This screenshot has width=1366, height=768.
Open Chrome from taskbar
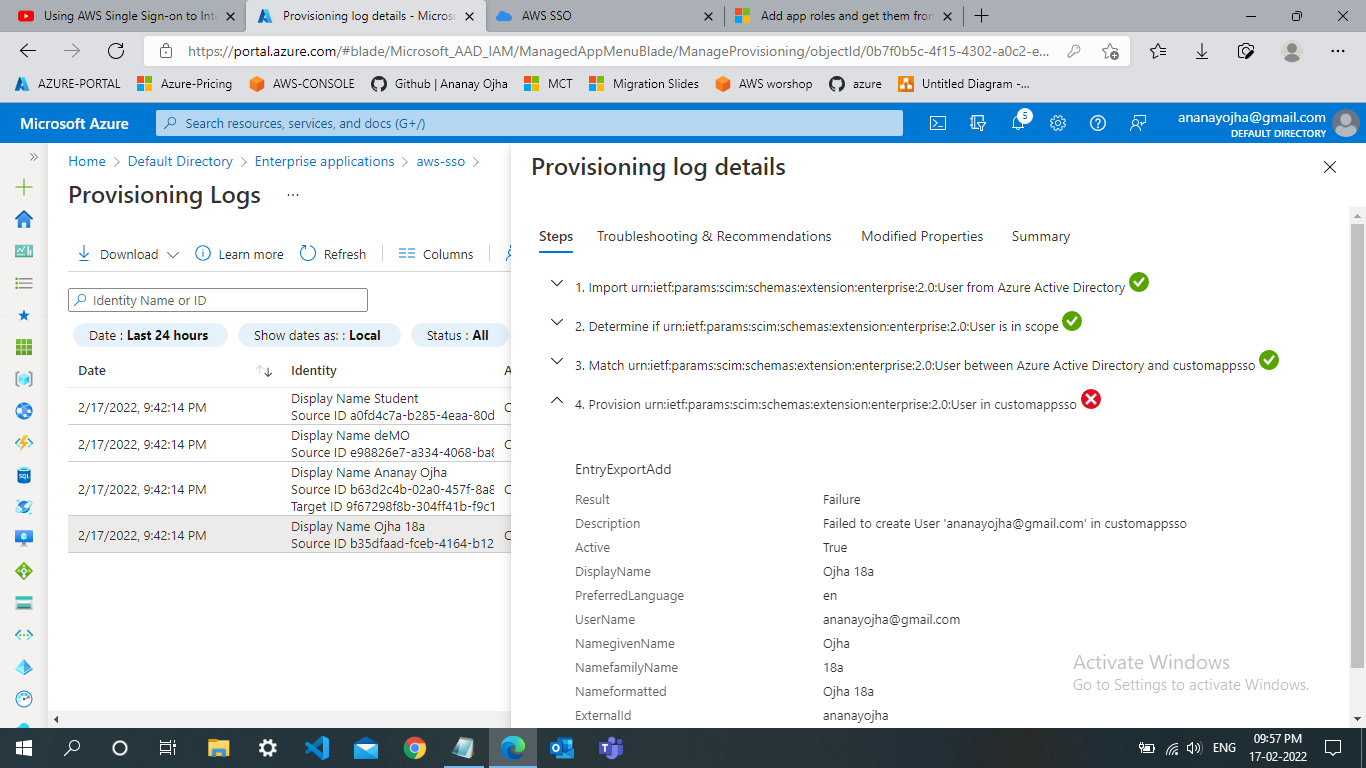coord(415,747)
